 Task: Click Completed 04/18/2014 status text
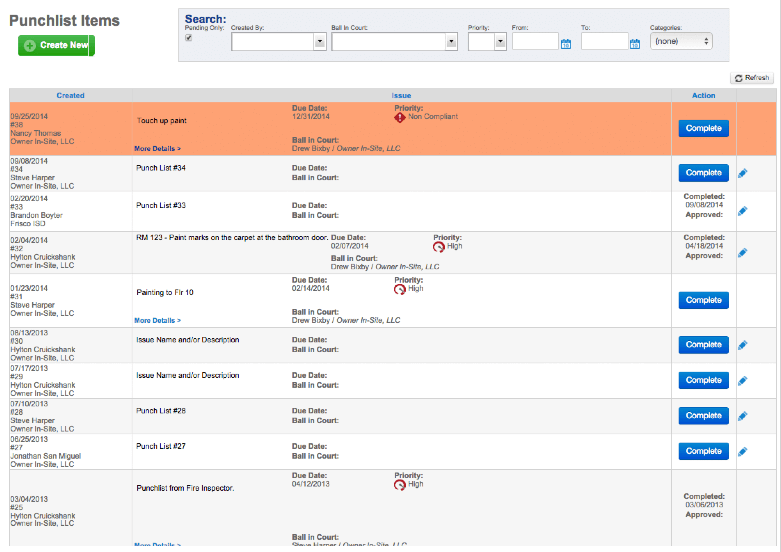[704, 242]
